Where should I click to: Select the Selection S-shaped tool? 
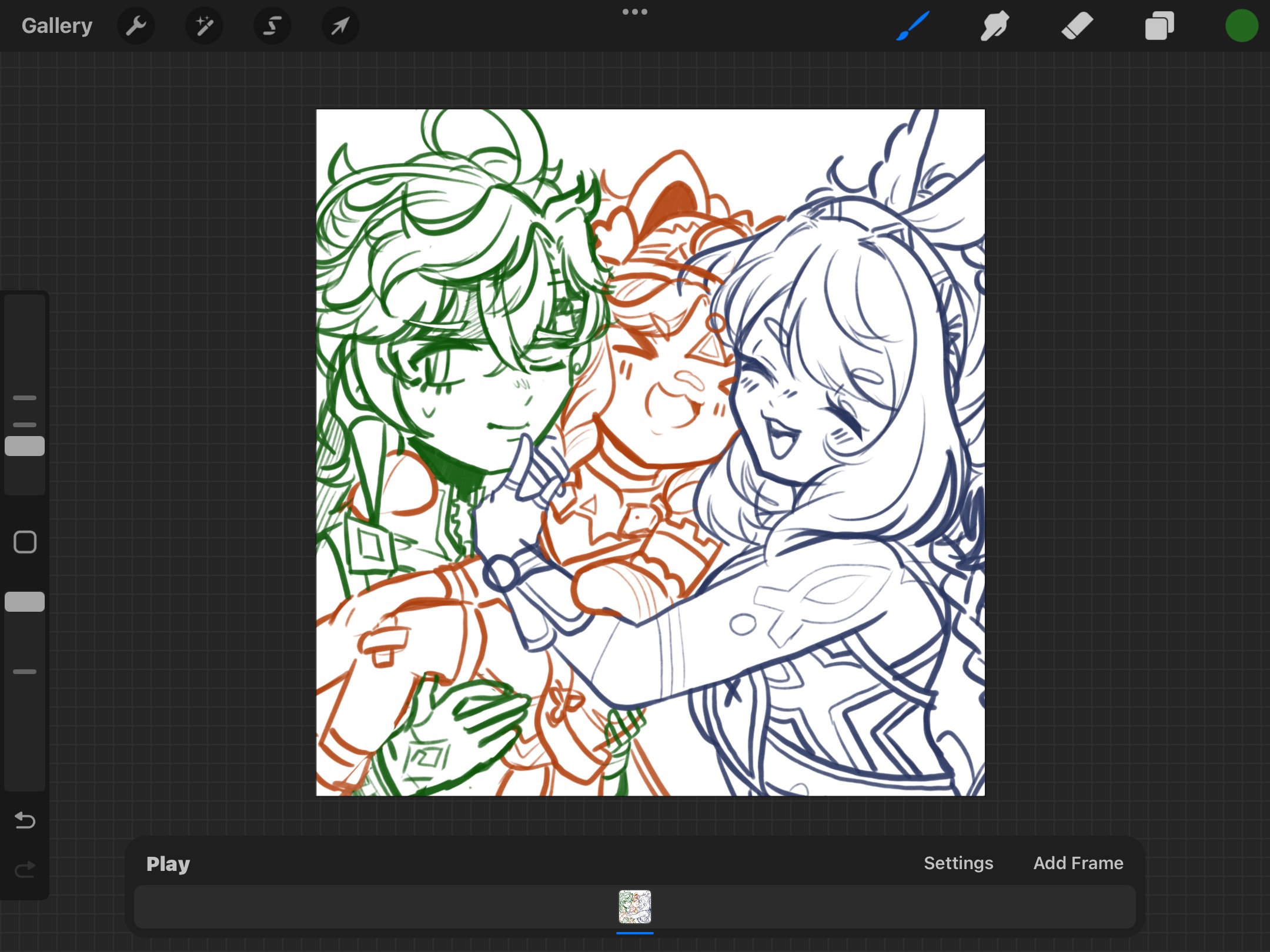point(272,26)
